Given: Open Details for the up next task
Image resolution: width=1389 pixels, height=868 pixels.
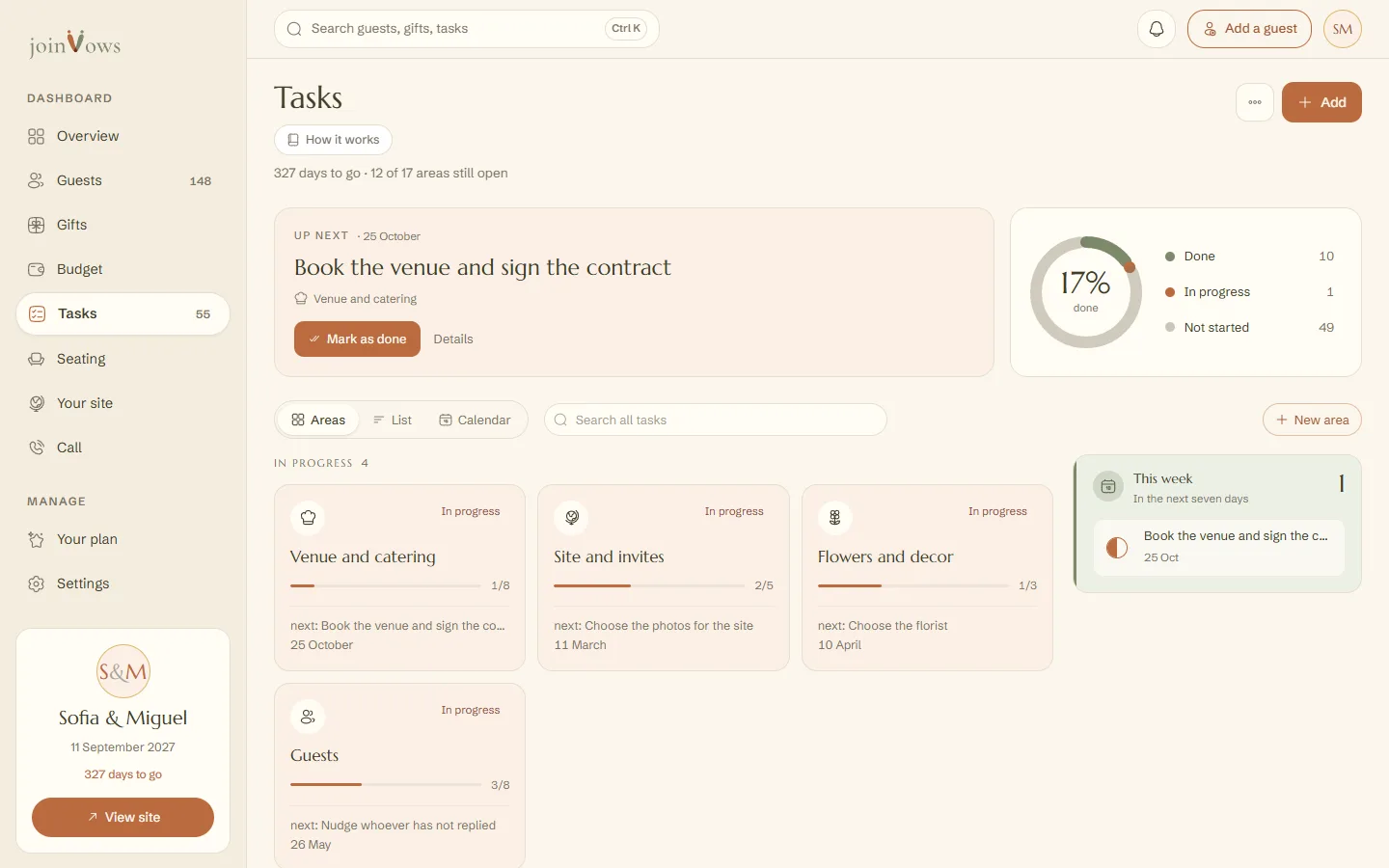Looking at the screenshot, I should (x=453, y=339).
